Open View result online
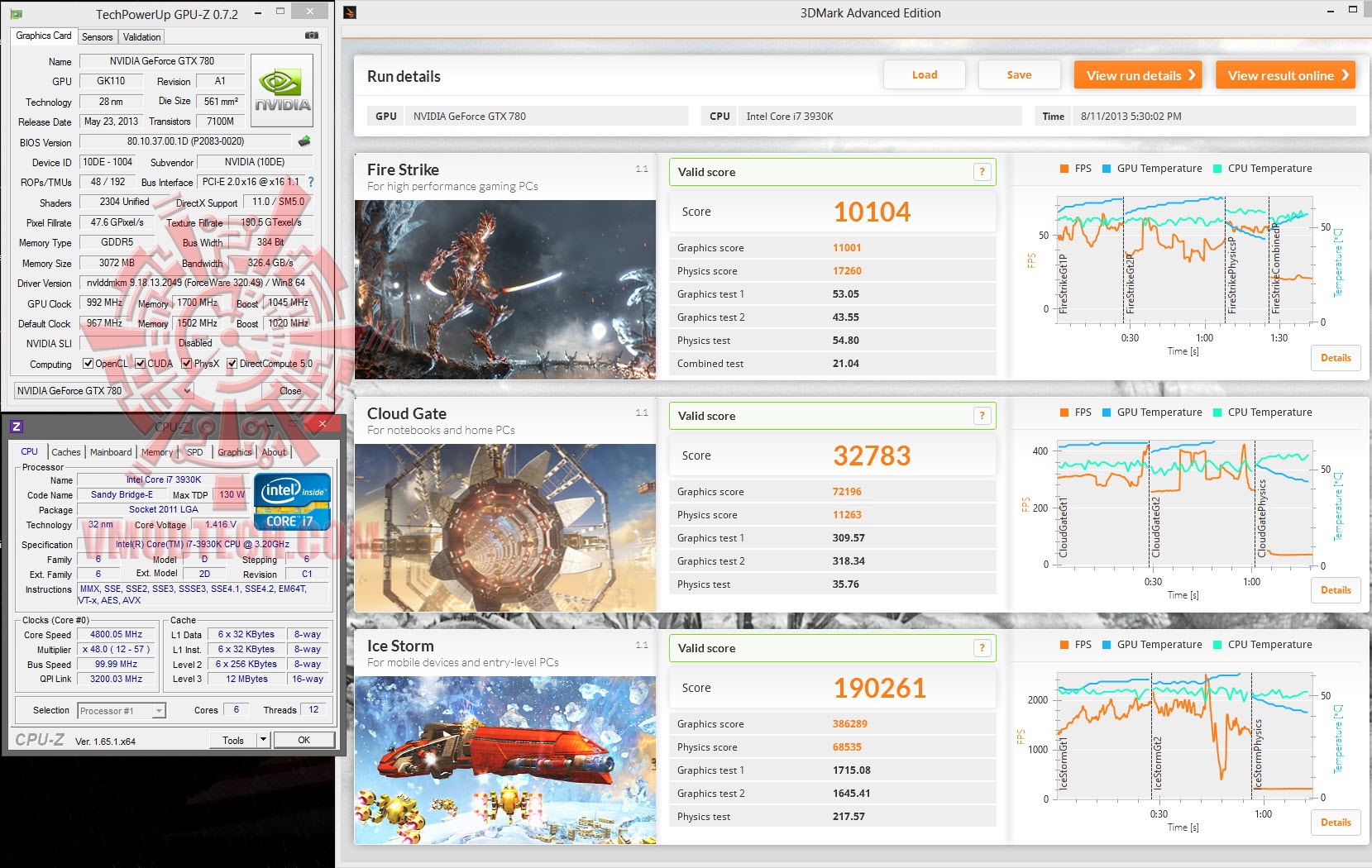 coord(1286,75)
